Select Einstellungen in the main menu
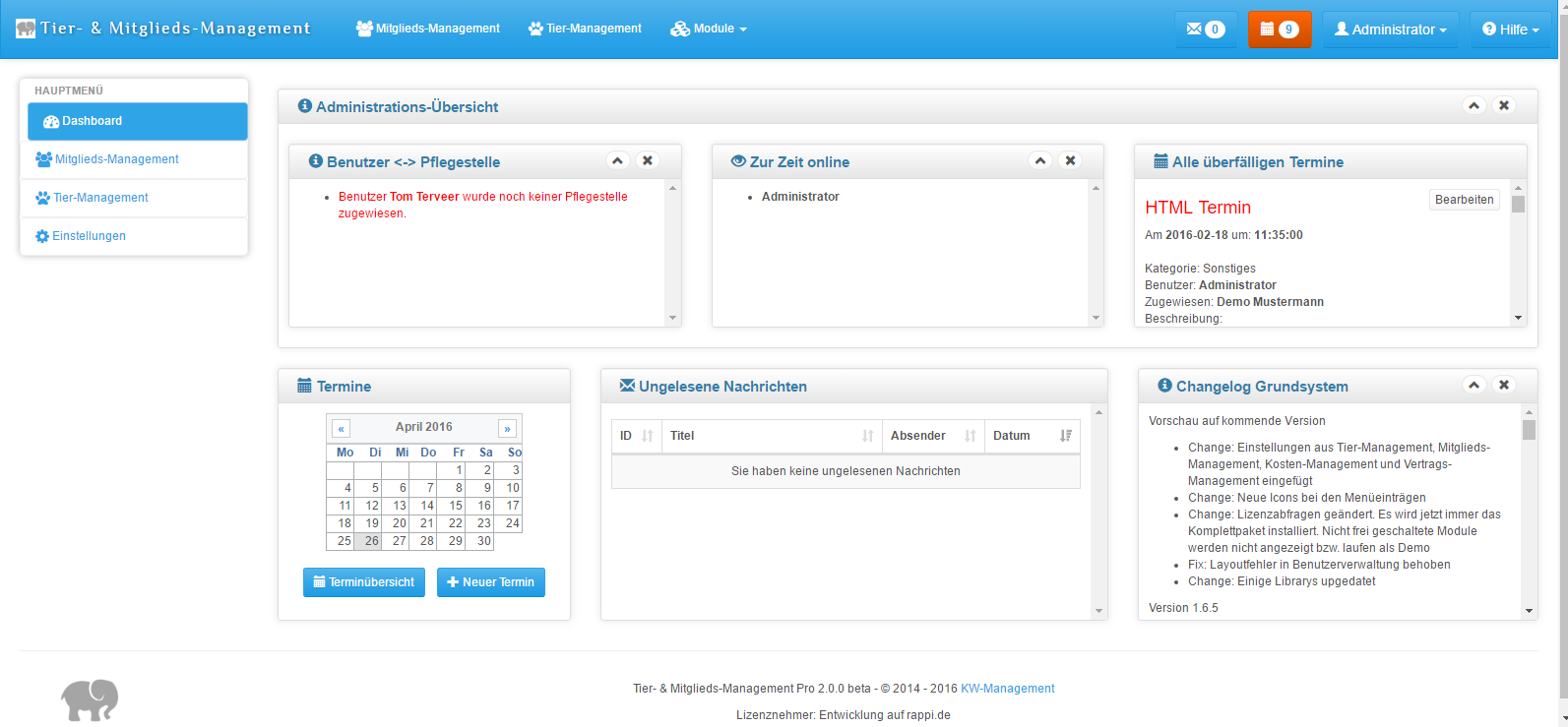This screenshot has height=727, width=1568. pyautogui.click(x=89, y=236)
